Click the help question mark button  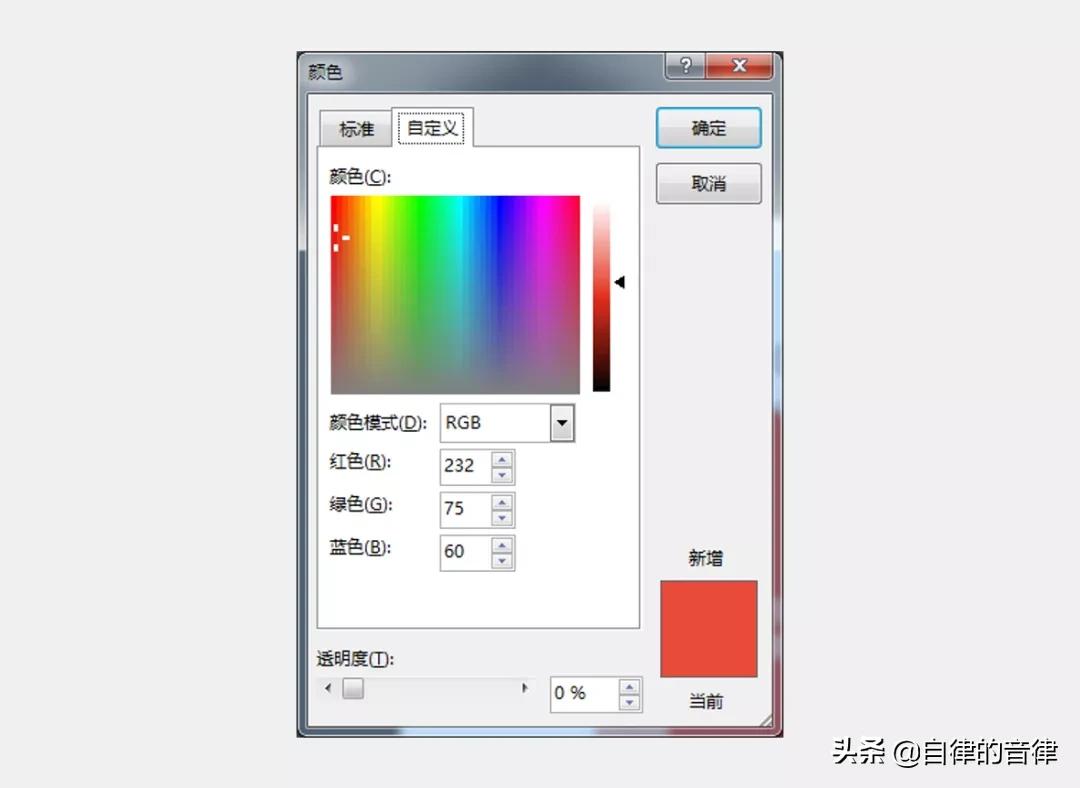point(685,65)
